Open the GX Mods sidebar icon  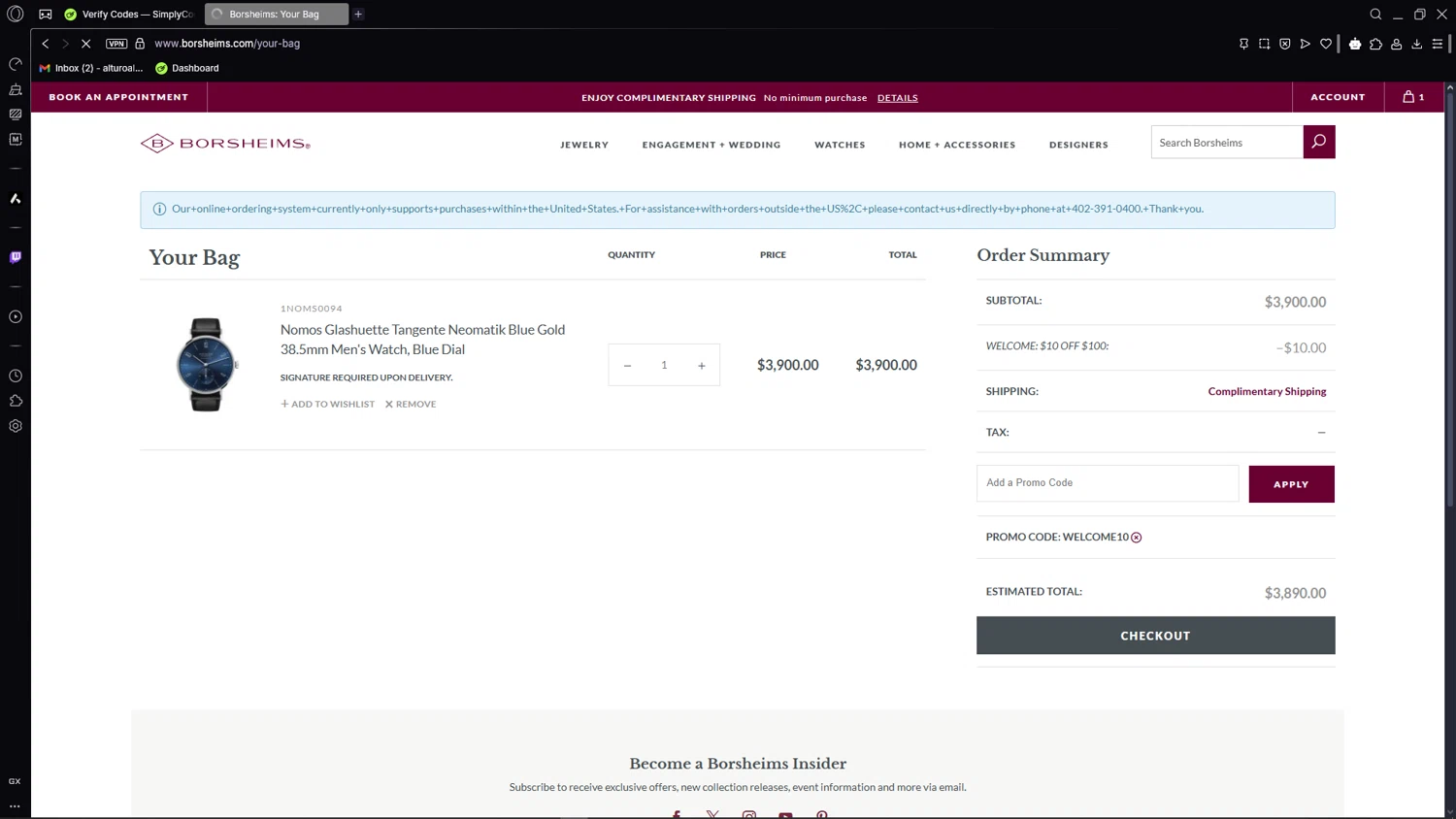pyautogui.click(x=16, y=115)
